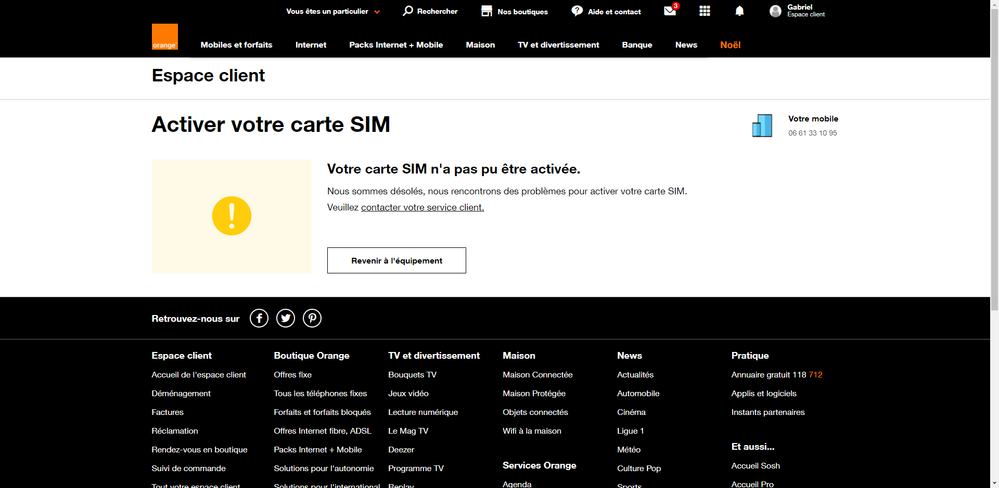Open the News menu
The width and height of the screenshot is (999, 488).
click(x=686, y=45)
